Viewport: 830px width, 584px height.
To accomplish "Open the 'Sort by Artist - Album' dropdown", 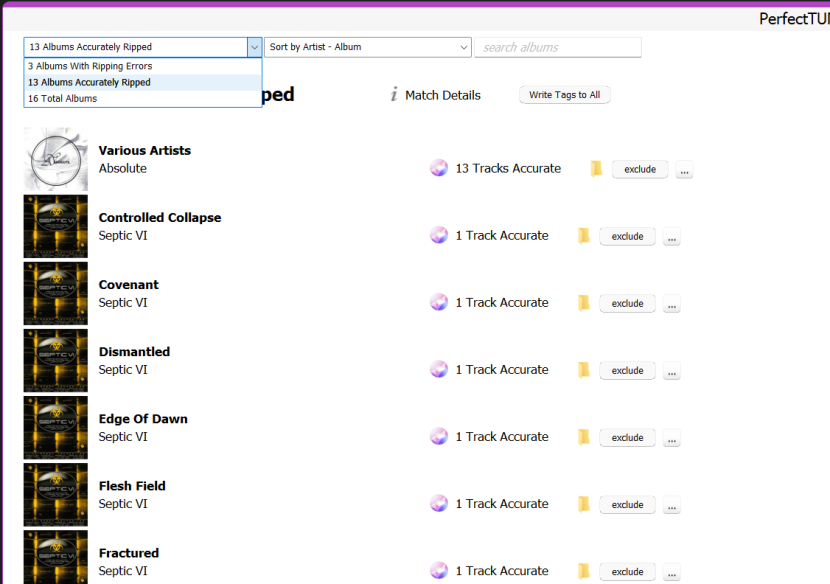I will pyautogui.click(x=367, y=47).
